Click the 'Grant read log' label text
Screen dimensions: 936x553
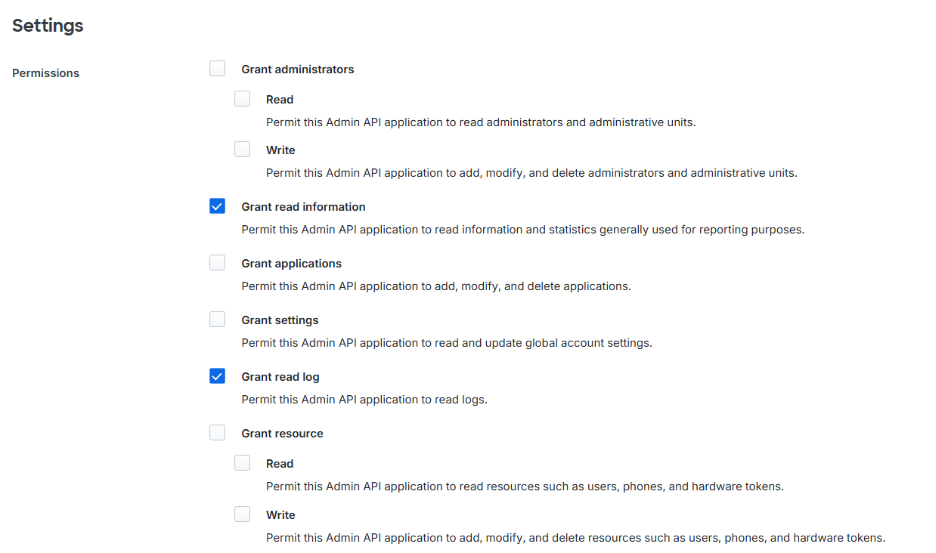pyautogui.click(x=280, y=377)
